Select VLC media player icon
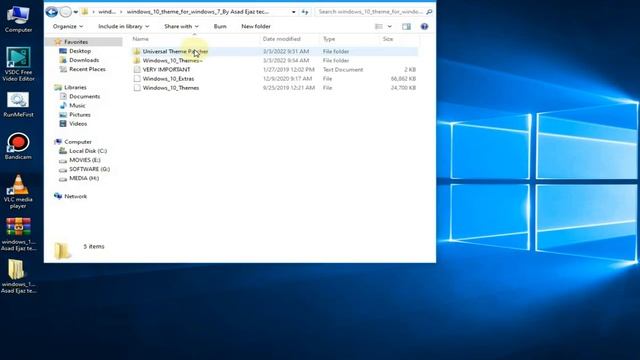Image resolution: width=640 pixels, height=360 pixels. [18, 191]
